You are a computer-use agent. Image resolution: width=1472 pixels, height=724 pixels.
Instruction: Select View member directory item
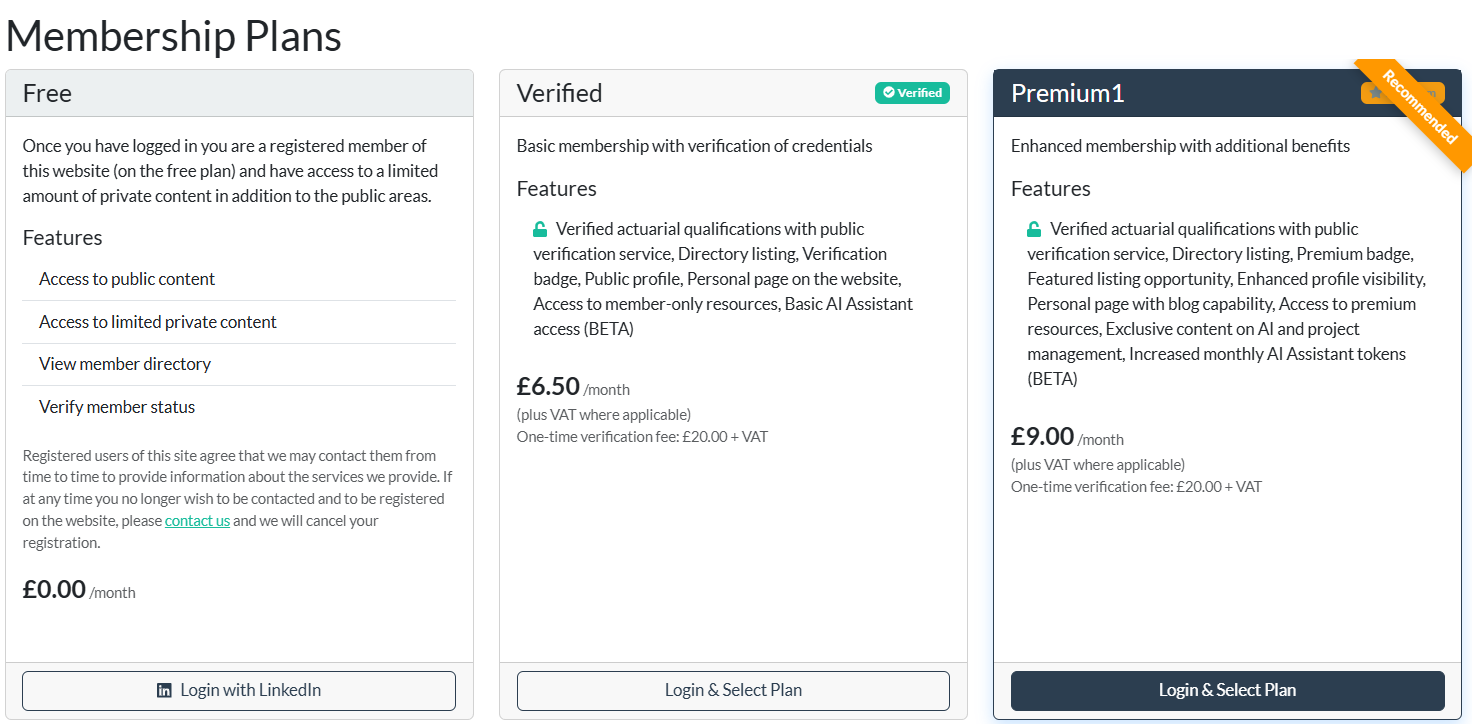pyautogui.click(x=239, y=364)
